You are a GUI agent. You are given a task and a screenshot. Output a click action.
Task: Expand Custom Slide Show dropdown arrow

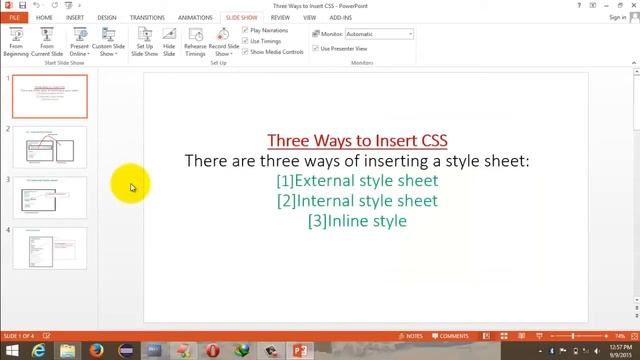tap(116, 54)
